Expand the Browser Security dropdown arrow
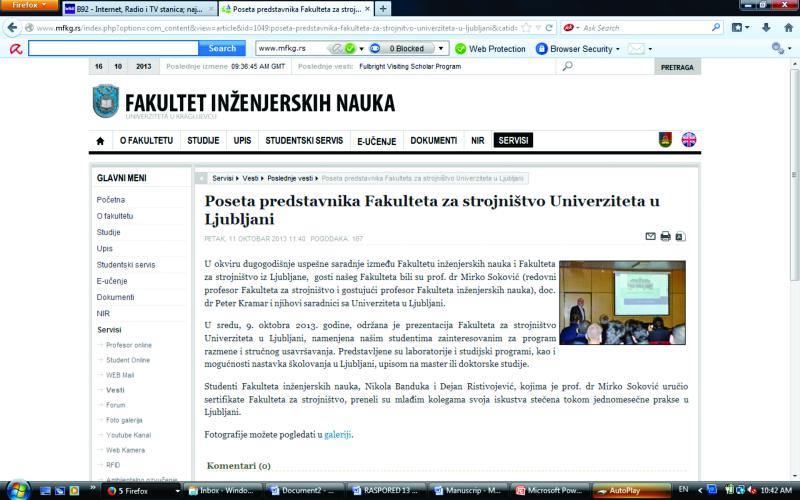 coord(618,49)
